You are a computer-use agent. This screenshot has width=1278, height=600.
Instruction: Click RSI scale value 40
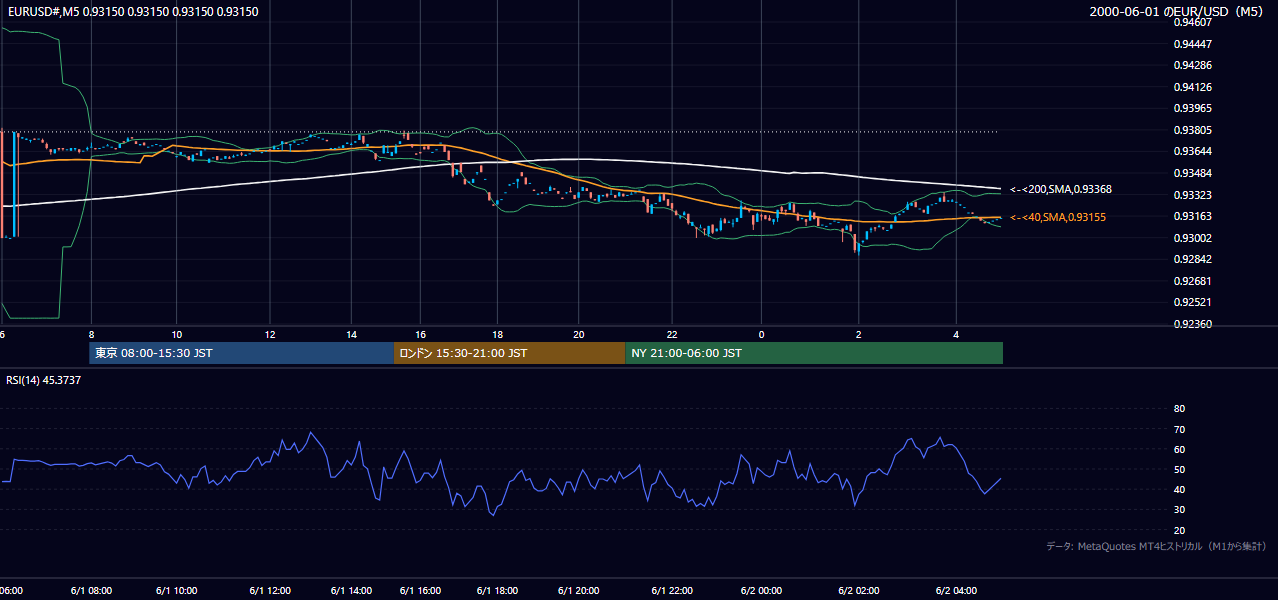pos(1179,490)
